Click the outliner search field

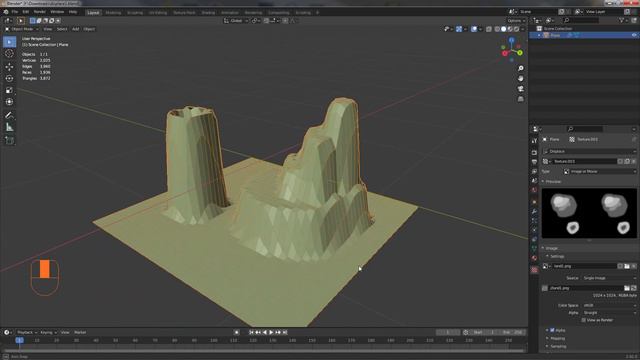[x=581, y=20]
